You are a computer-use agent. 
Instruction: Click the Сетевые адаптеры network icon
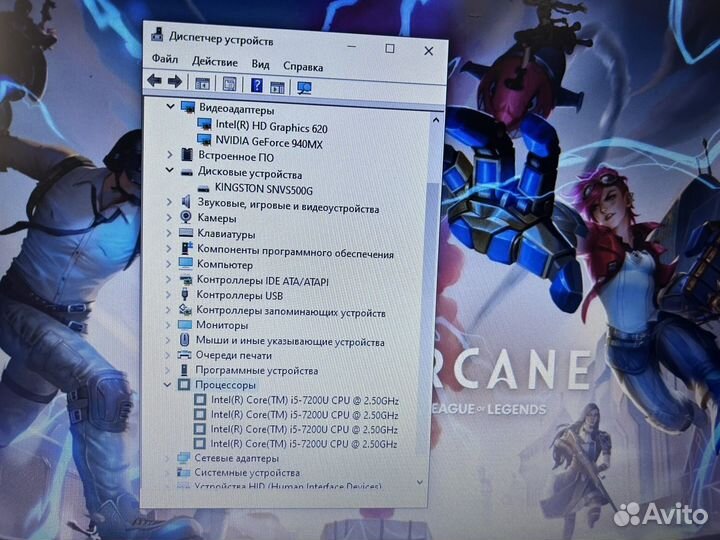[x=183, y=458]
